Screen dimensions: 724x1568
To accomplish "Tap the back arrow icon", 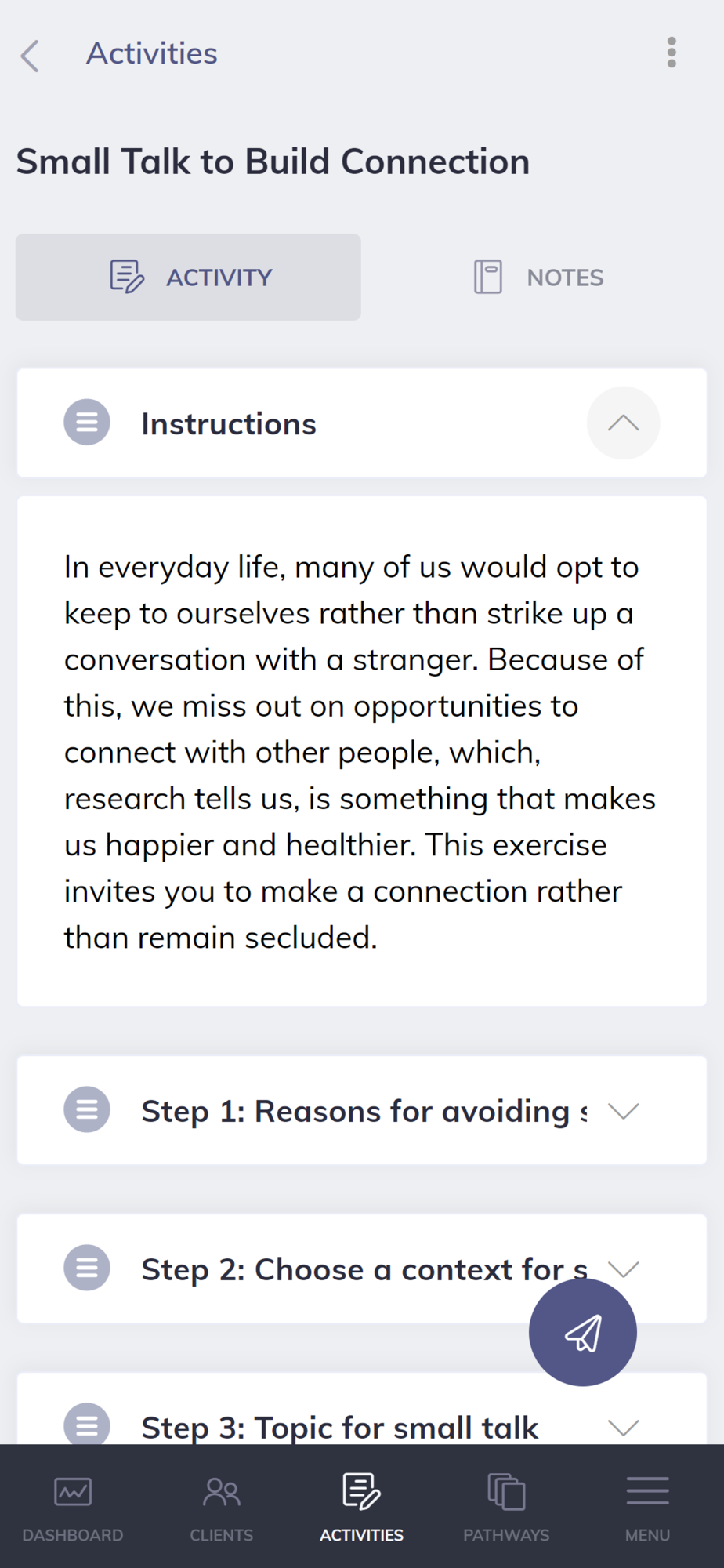I will coord(30,56).
